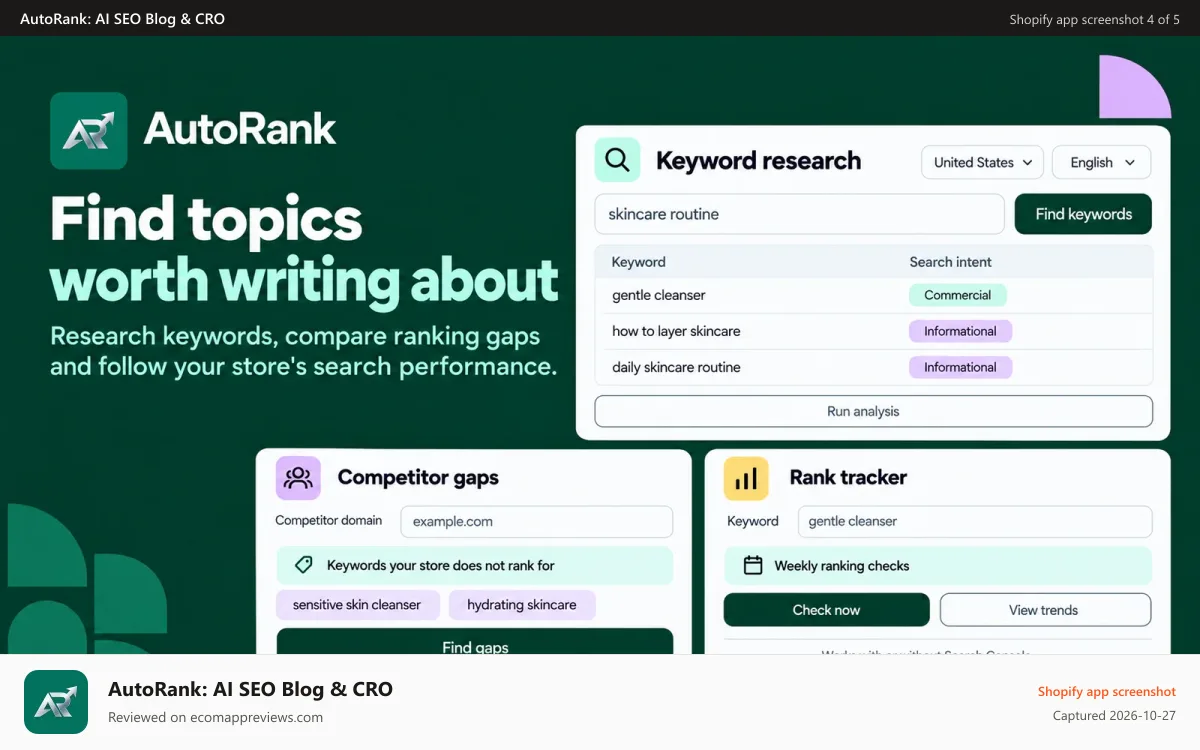Click the Competitor gaps heading
Image resolution: width=1200 pixels, height=750 pixels.
[418, 477]
